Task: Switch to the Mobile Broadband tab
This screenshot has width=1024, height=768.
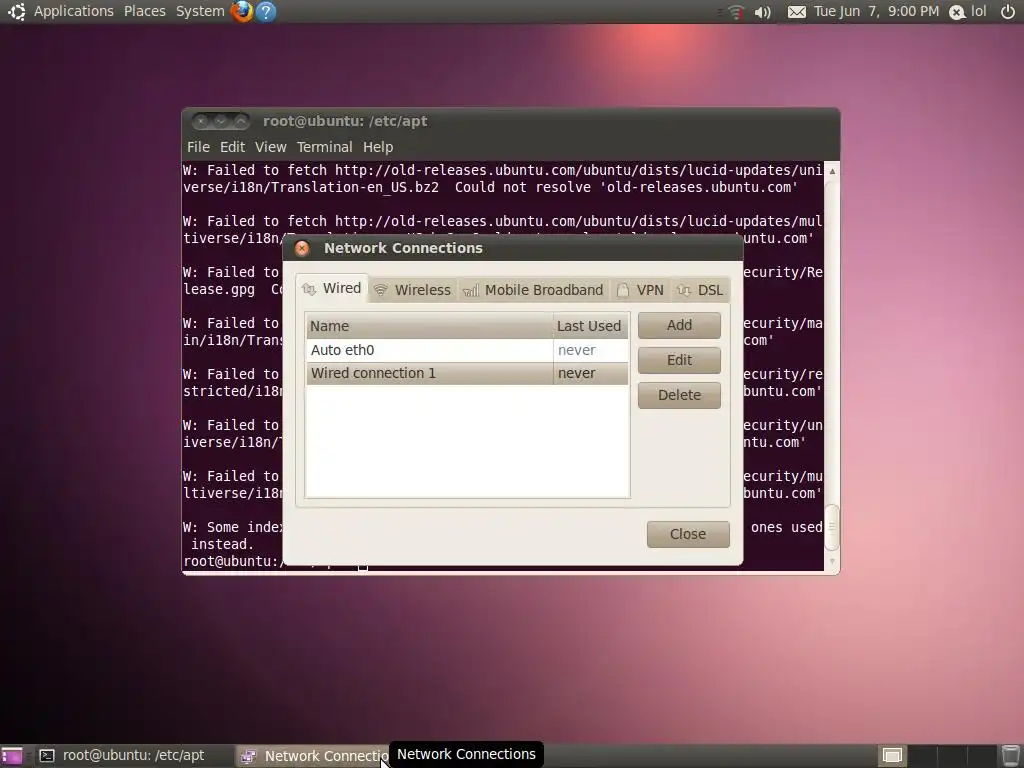Action: pyautogui.click(x=533, y=290)
